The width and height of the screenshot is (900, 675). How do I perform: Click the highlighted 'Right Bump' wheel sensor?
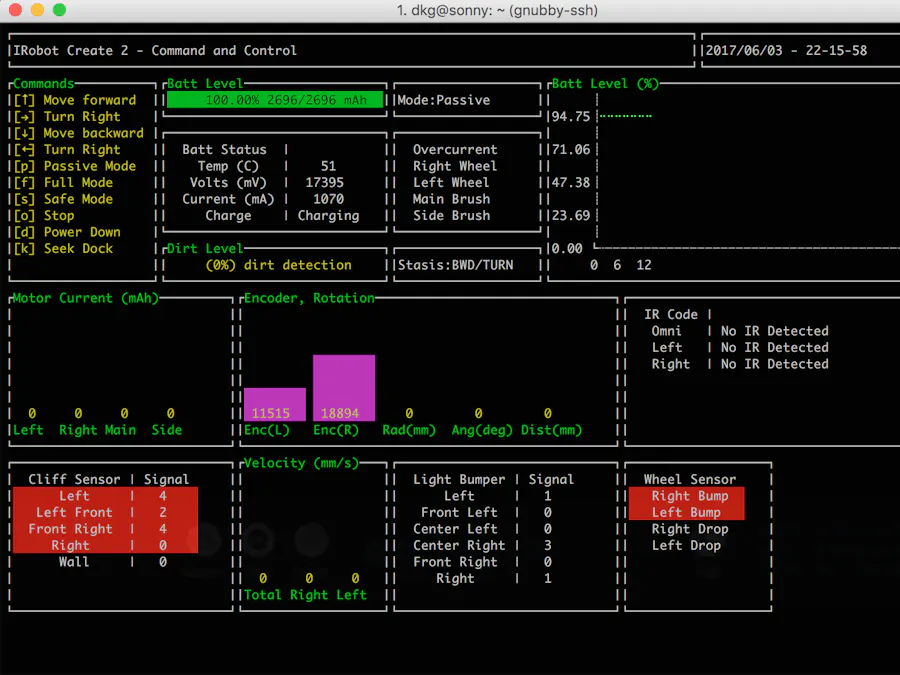tap(686, 495)
